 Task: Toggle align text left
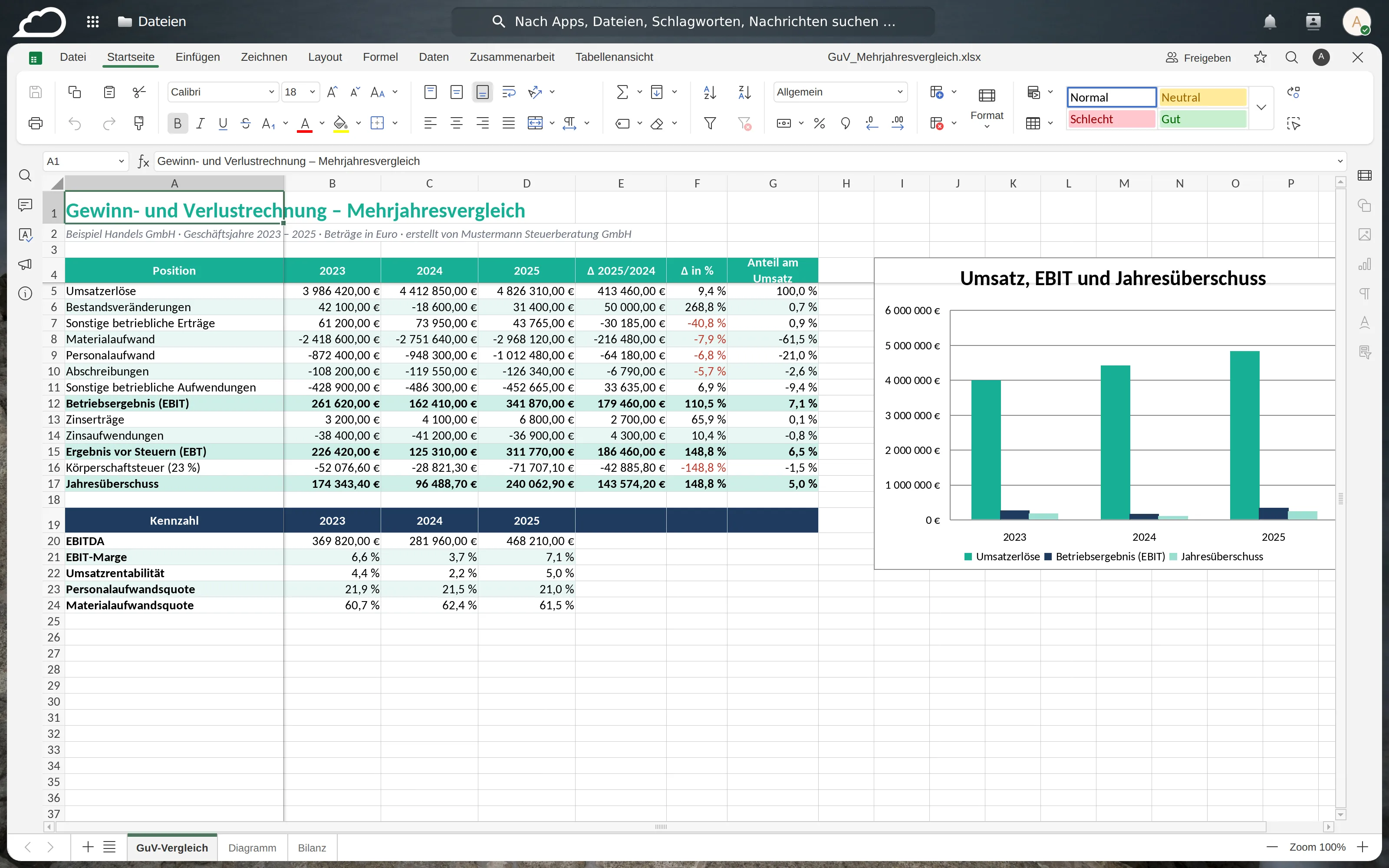(x=431, y=123)
